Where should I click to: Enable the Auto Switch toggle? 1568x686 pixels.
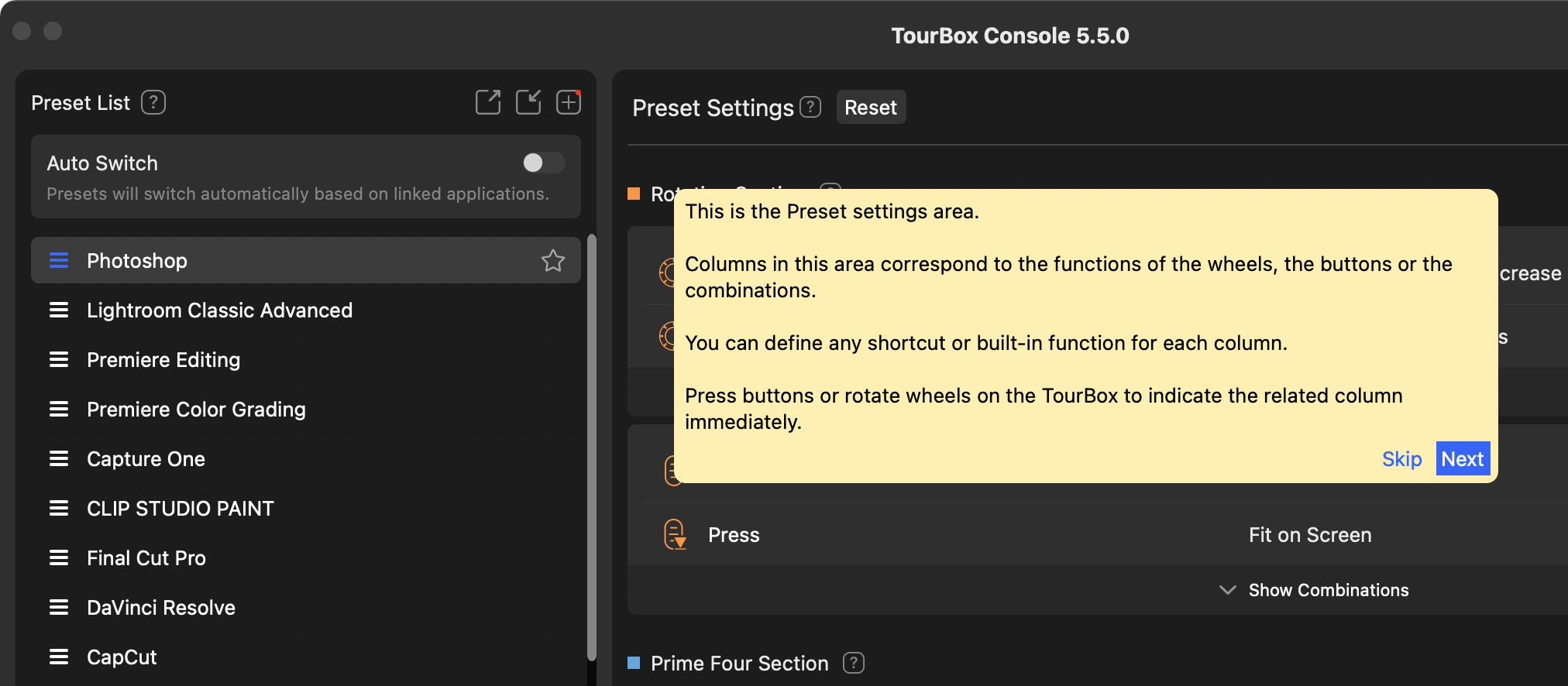[x=543, y=163]
